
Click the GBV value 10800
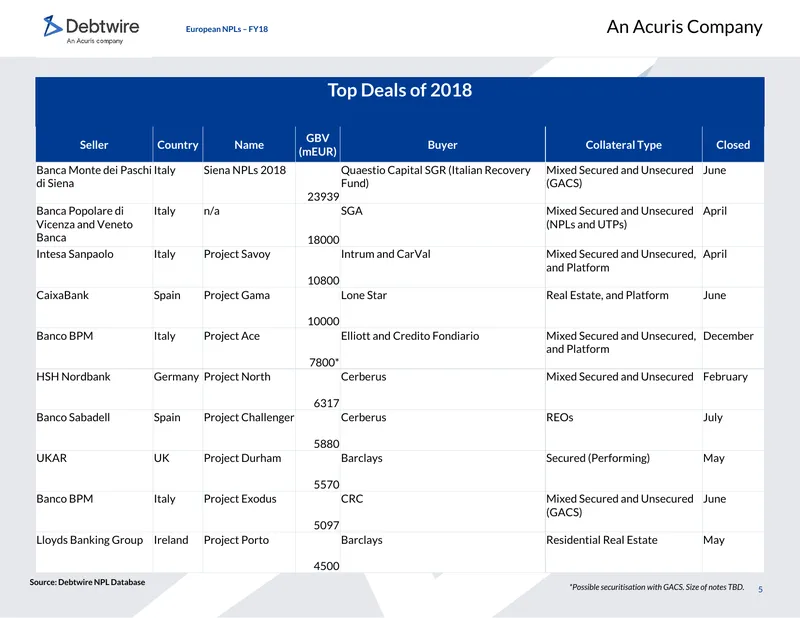point(323,281)
